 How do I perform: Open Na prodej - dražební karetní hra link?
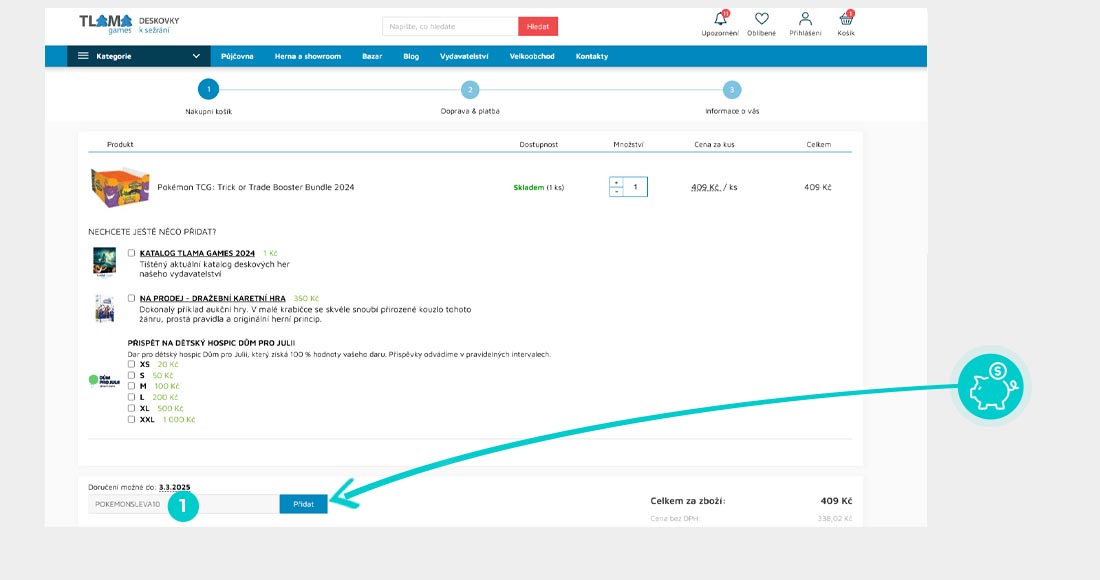pyautogui.click(x=213, y=298)
